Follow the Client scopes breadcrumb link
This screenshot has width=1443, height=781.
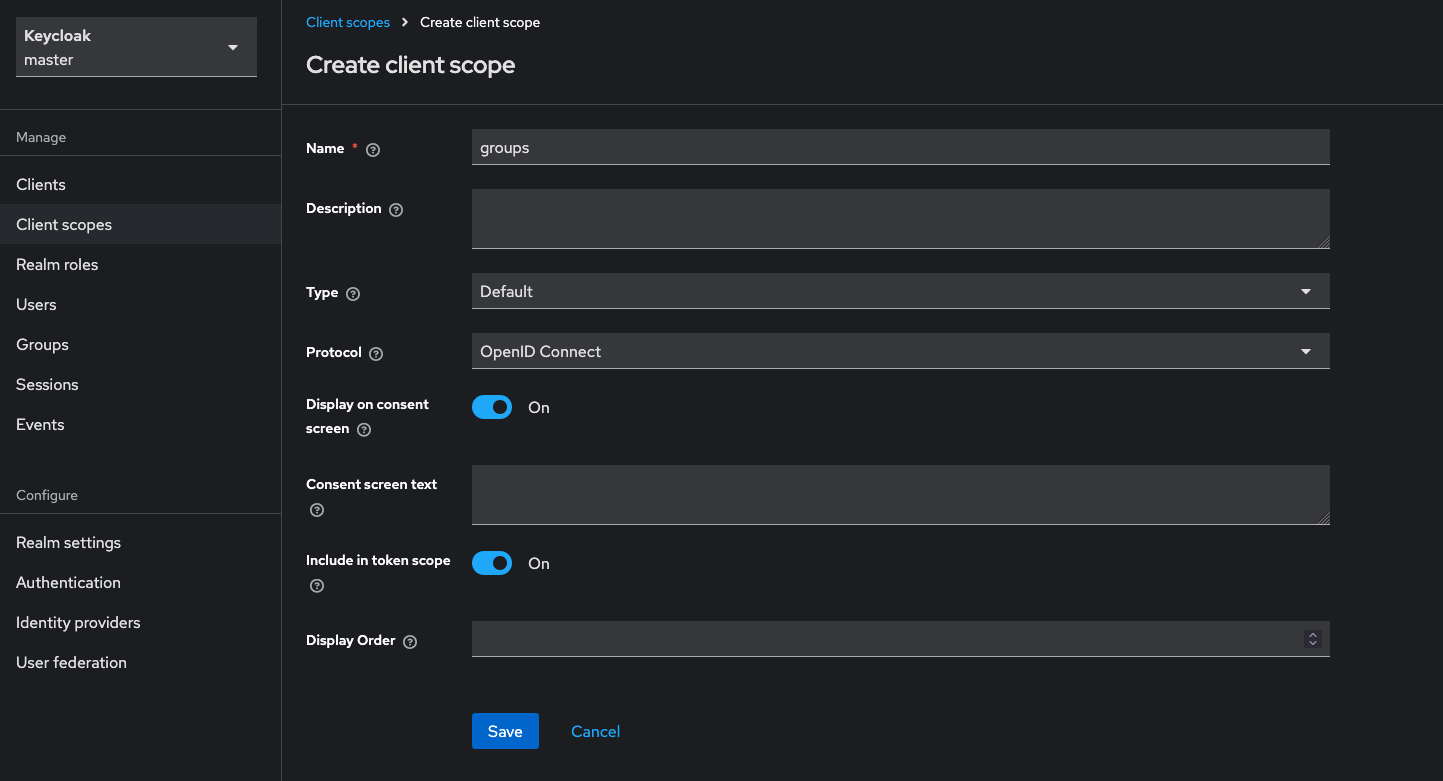coord(348,21)
